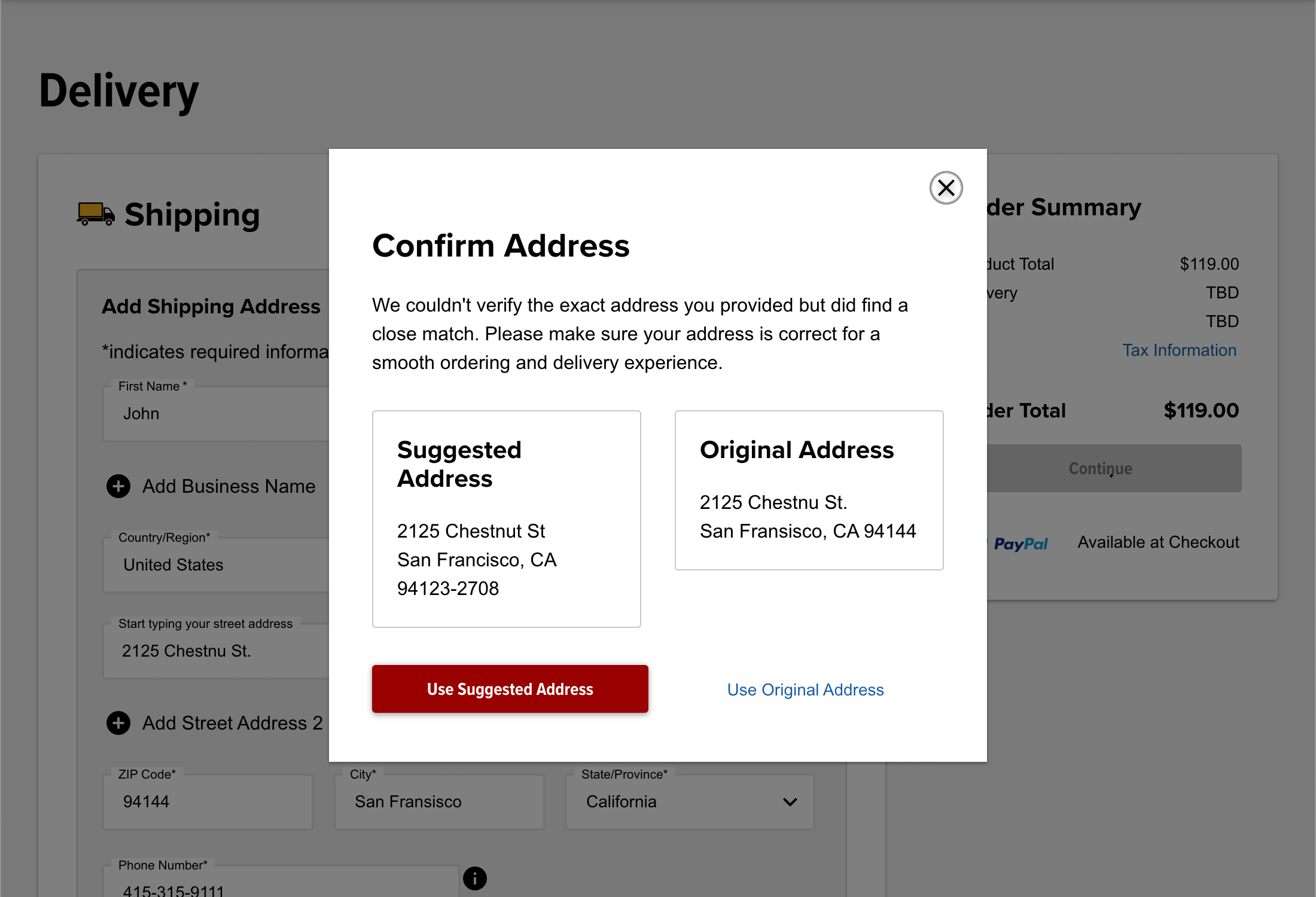
Task: Click the PayPal logo
Action: (1020, 543)
